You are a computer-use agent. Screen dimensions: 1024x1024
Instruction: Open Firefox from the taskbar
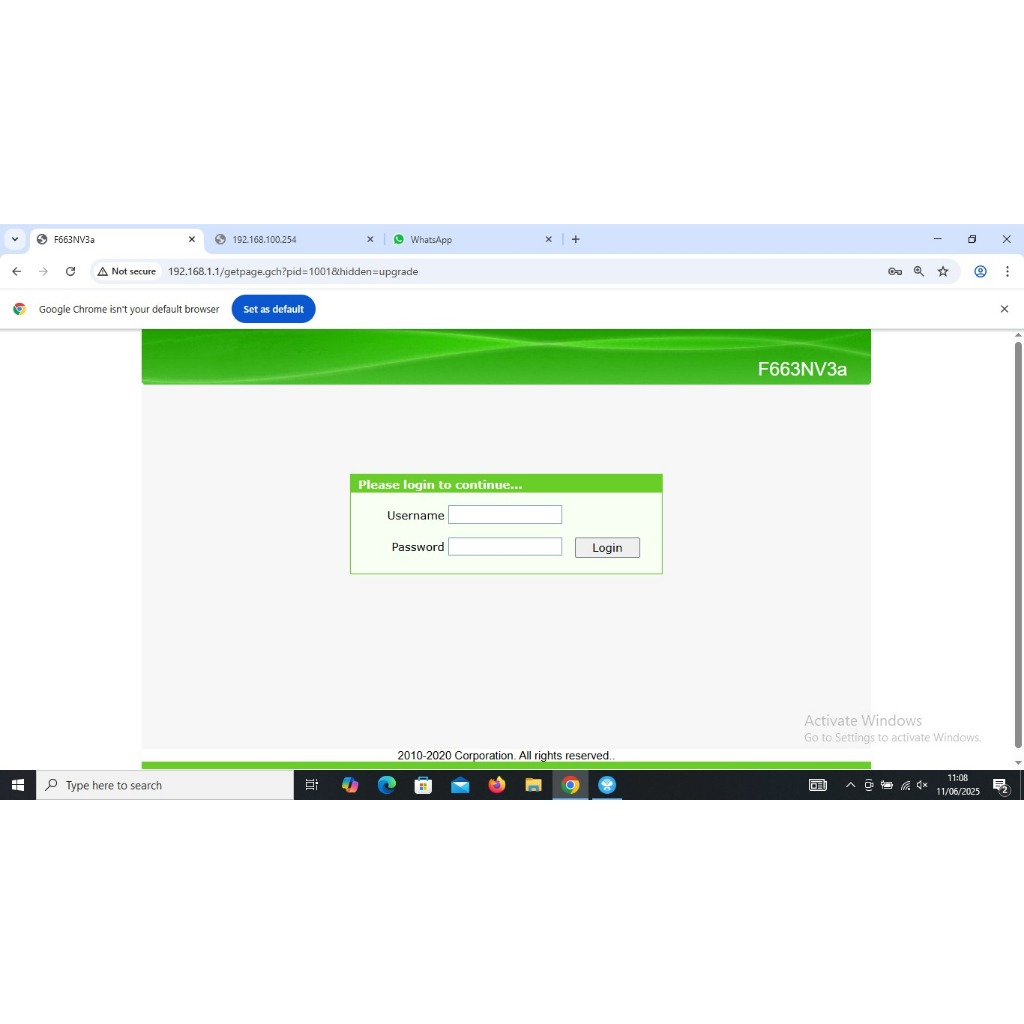click(497, 786)
